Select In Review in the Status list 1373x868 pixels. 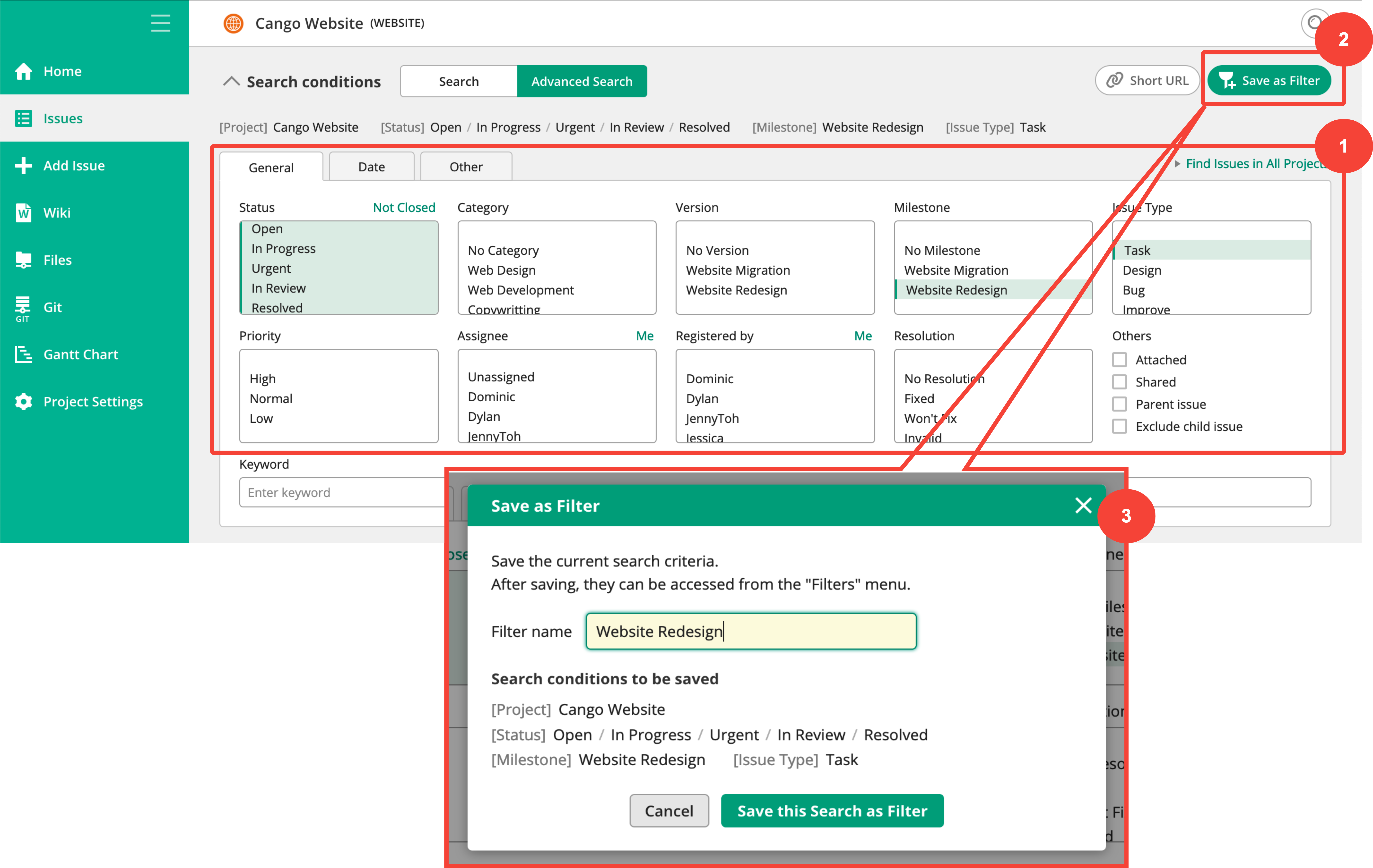[x=340, y=288]
